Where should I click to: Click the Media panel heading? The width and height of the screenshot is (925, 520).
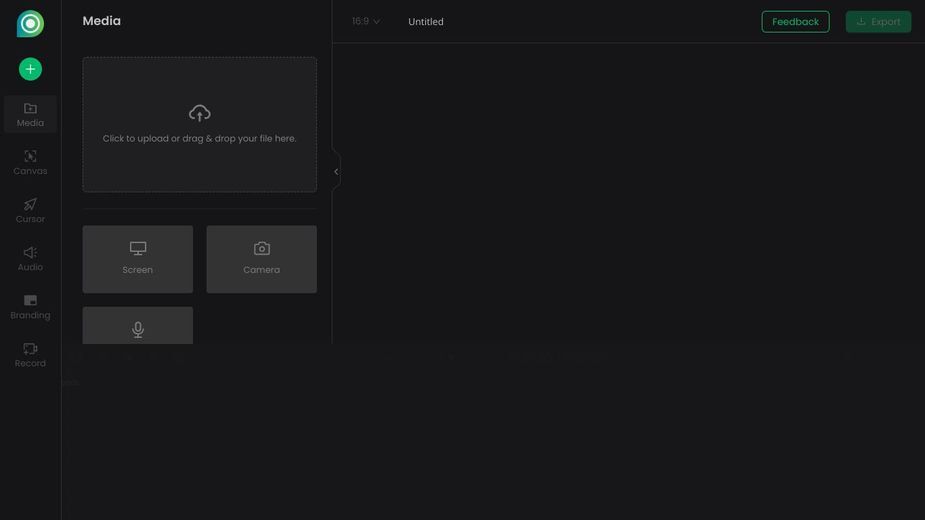coord(101,21)
